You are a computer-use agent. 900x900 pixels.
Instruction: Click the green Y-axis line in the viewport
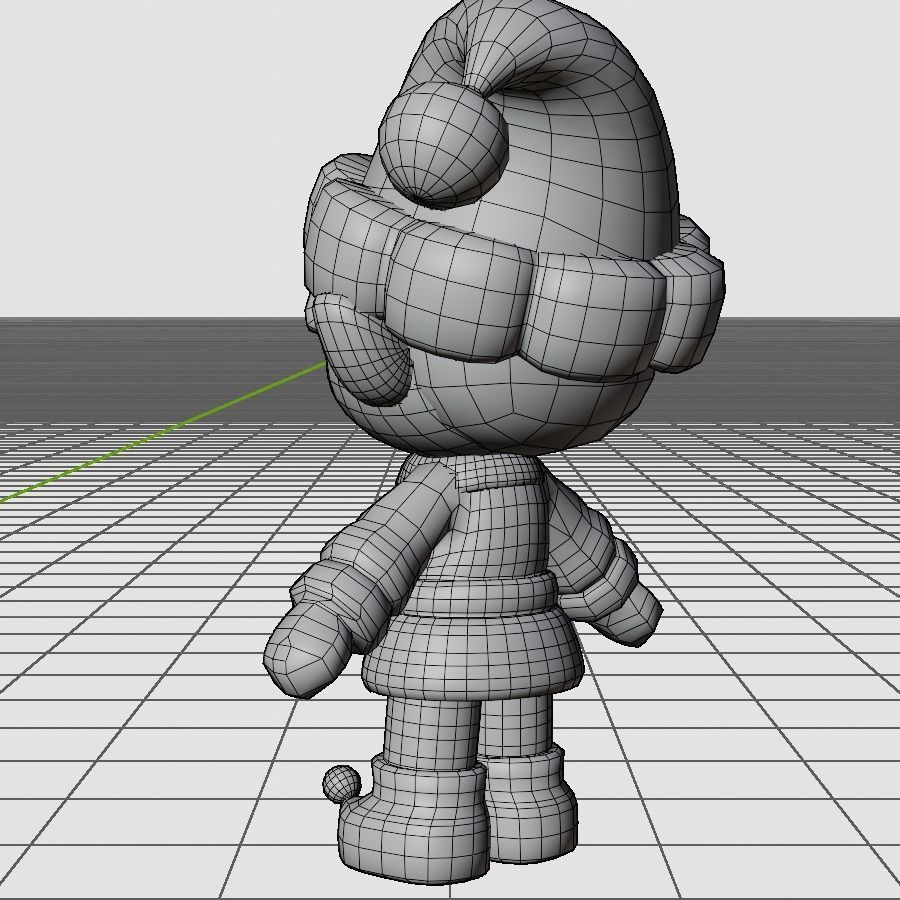tap(162, 433)
